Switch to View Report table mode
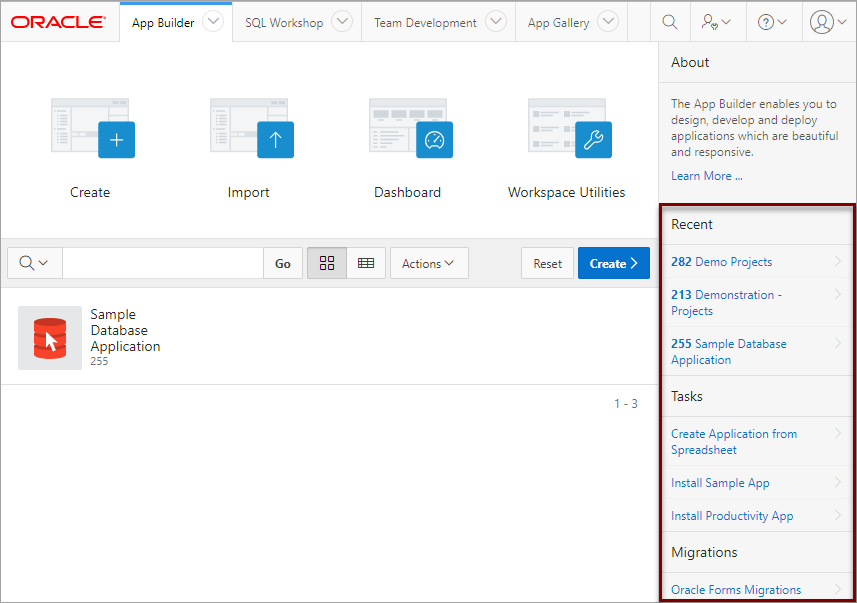 point(366,263)
